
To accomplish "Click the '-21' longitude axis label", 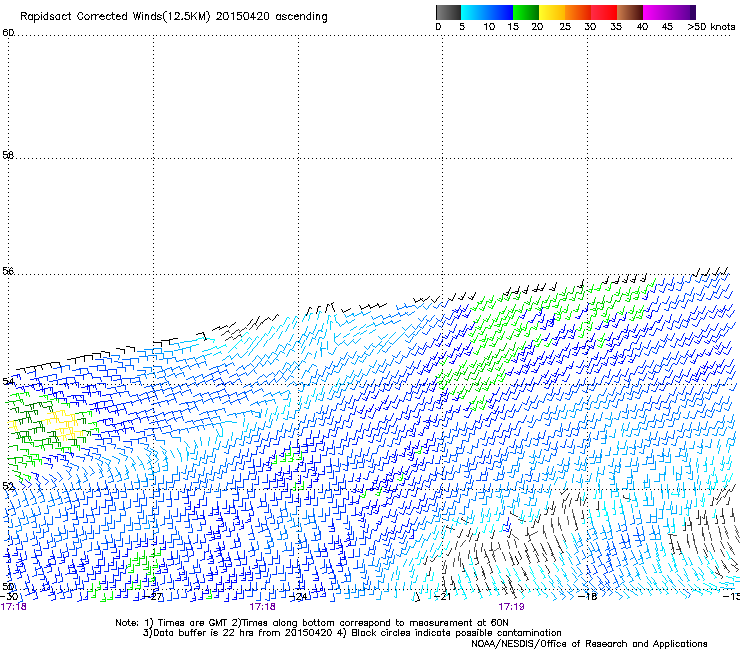I will click(x=443, y=596).
